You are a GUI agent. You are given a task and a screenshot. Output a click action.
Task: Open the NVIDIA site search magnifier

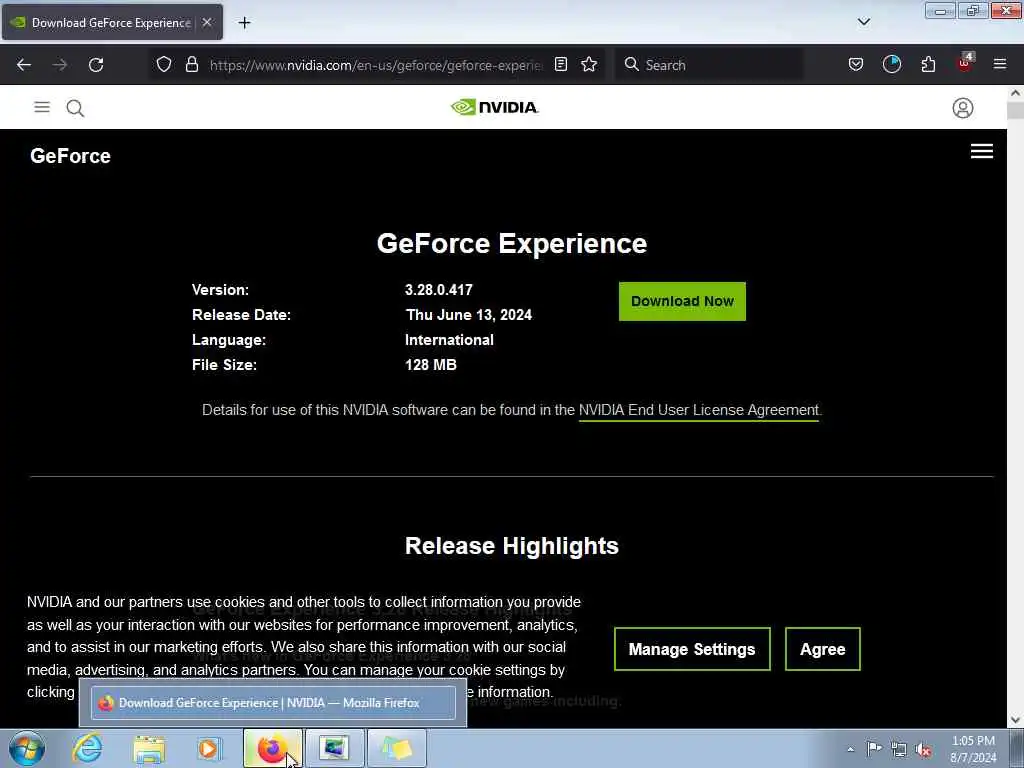pos(75,108)
